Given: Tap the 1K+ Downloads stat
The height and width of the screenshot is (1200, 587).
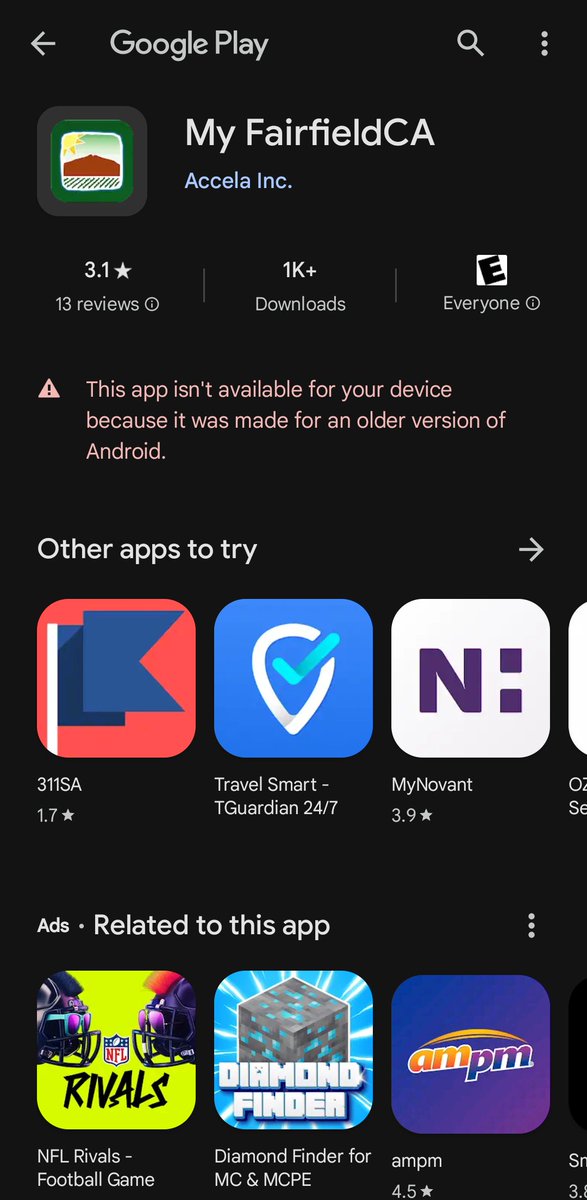Looking at the screenshot, I should click(x=300, y=286).
